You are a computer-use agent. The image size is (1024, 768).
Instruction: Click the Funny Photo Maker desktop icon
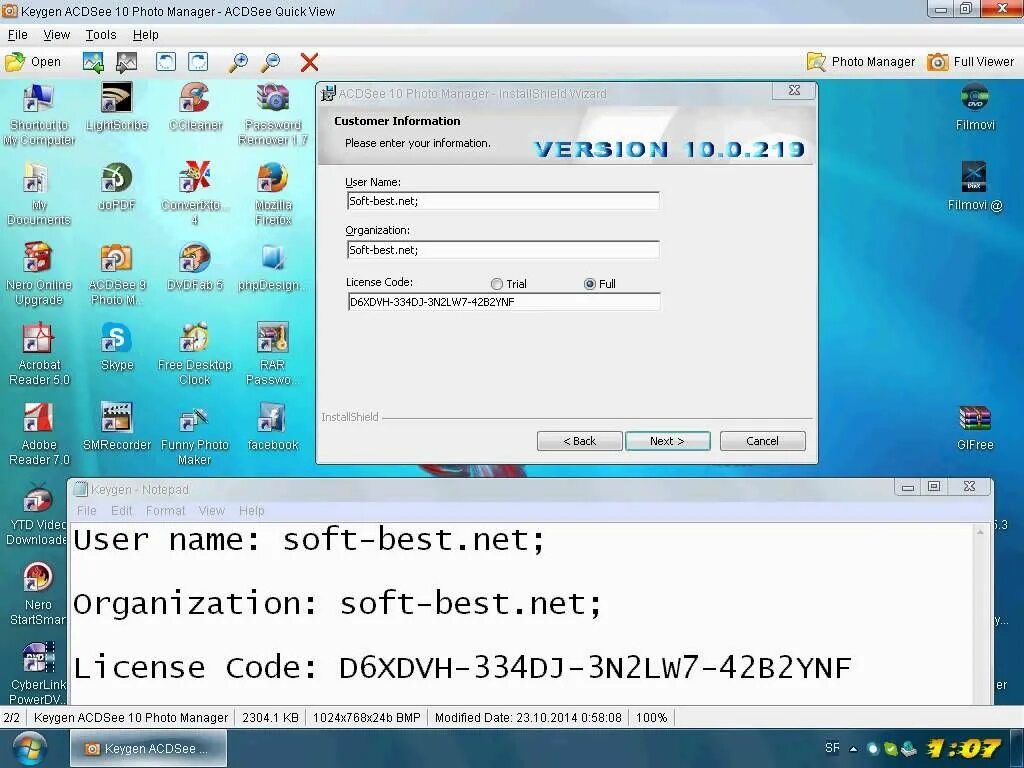point(195,434)
